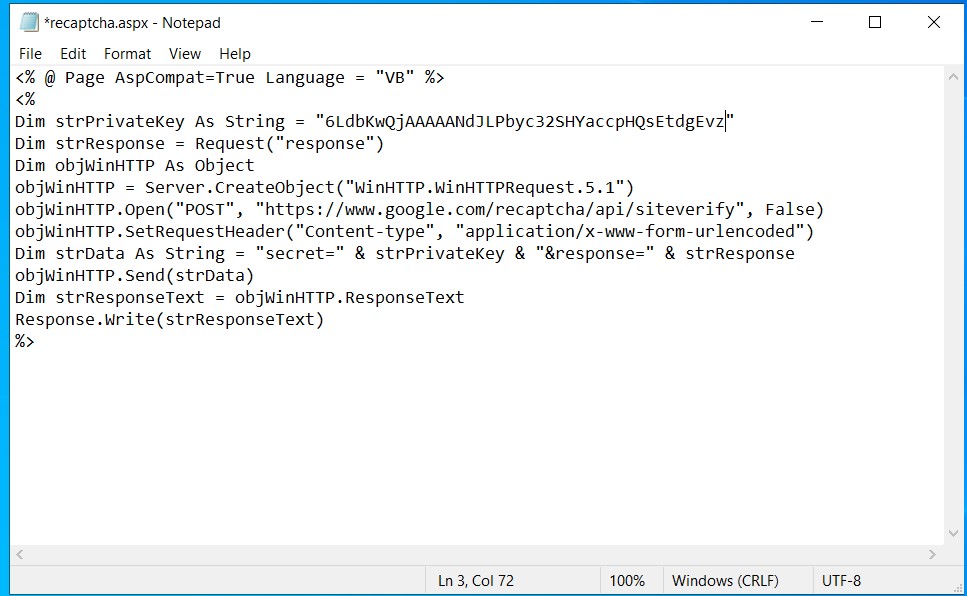Screen dimensions: 967x596
Task: Click the Notepad icon in title bar
Action: click(29, 22)
